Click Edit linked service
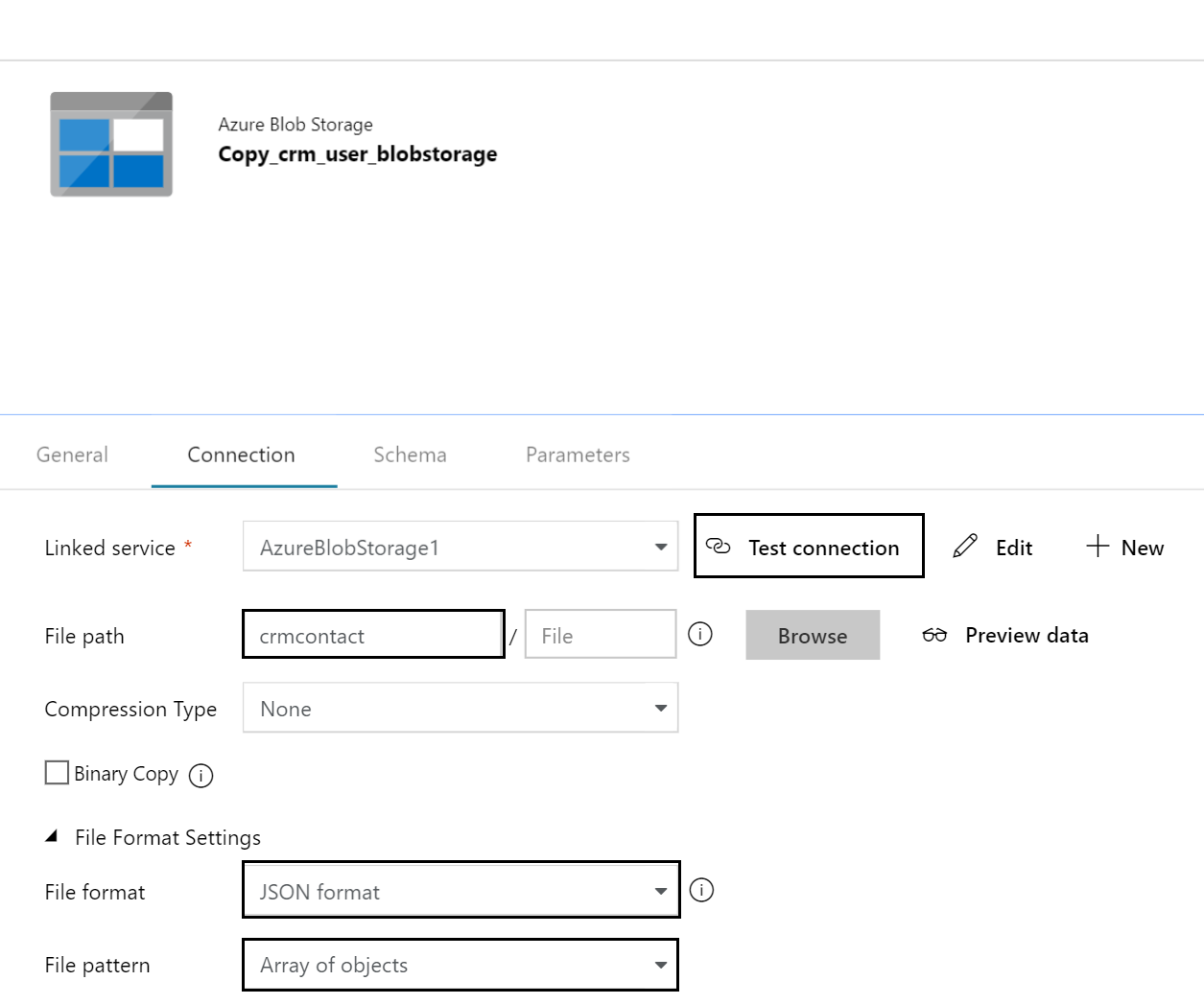 coord(993,547)
